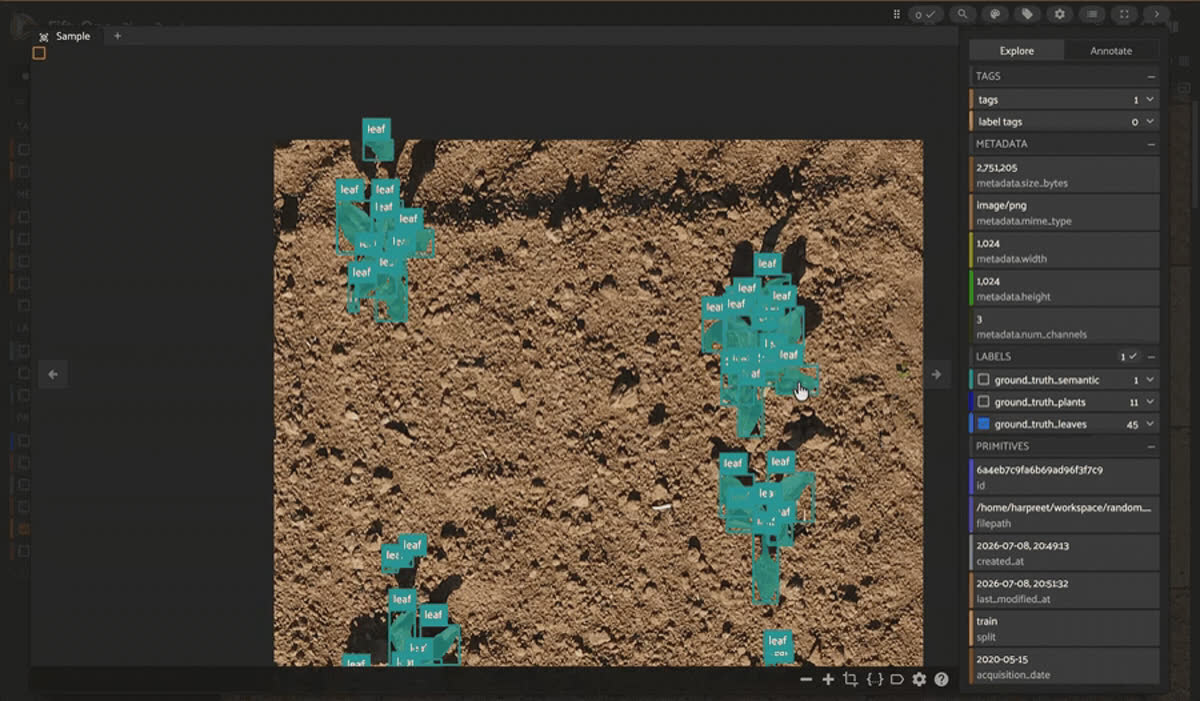
Task: Collapse the LABELS section
Action: (1151, 356)
